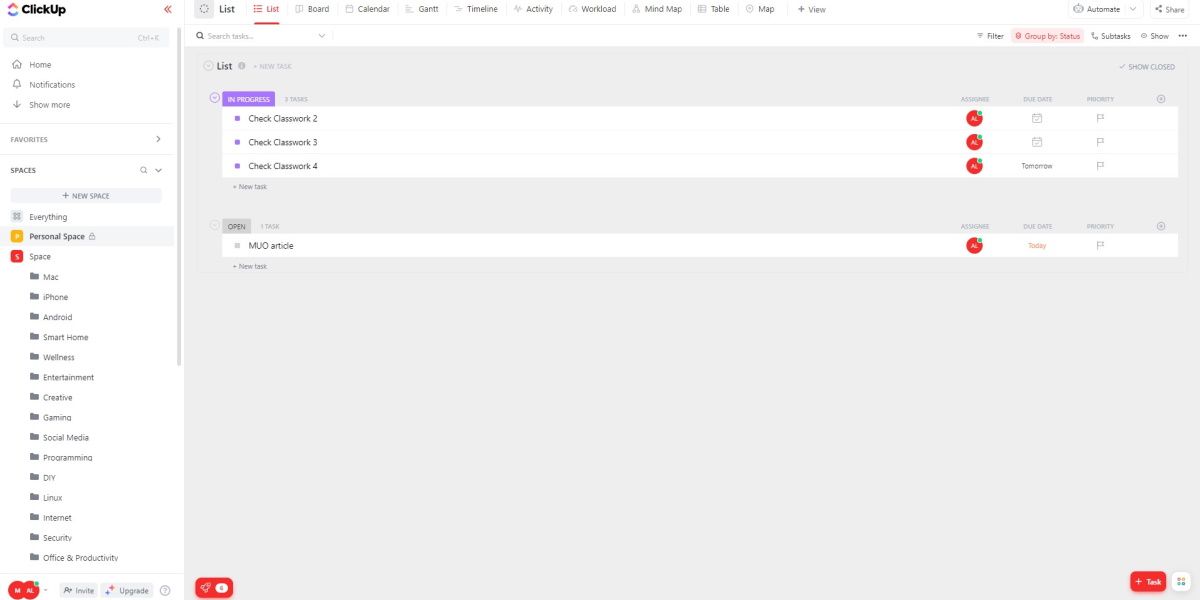Open the Smart Home folder

tap(59, 337)
